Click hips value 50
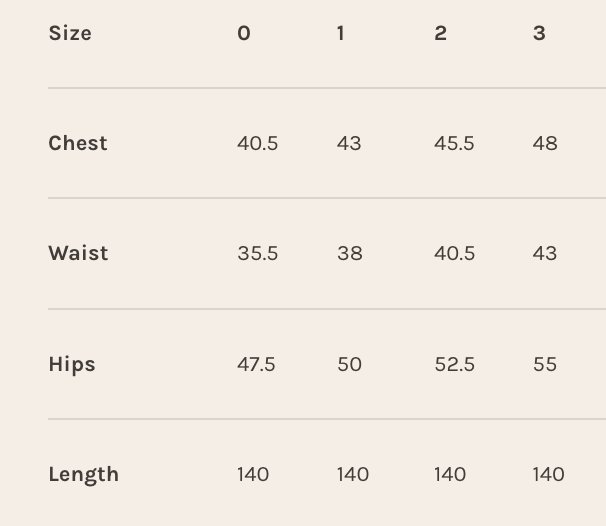This screenshot has height=526, width=606. (x=350, y=364)
